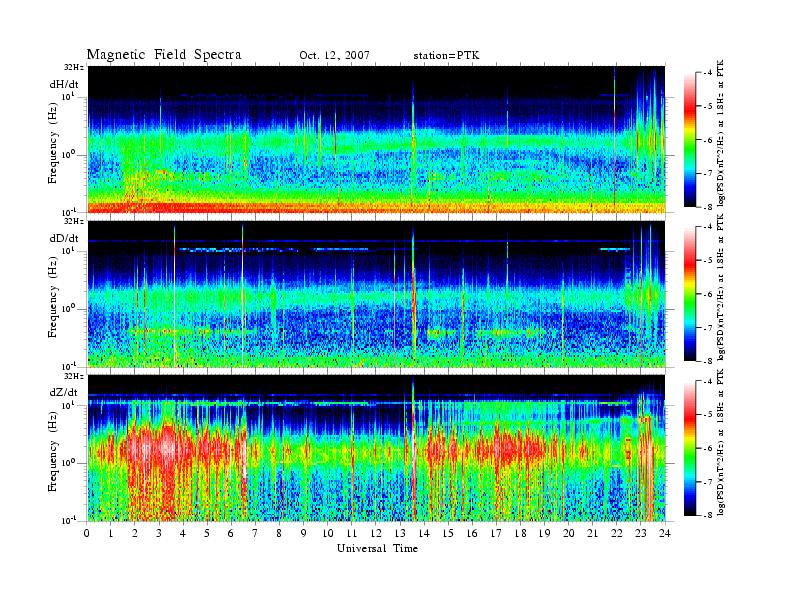The image size is (792, 612).
Task: Click the log(PSD) label beside dH/dt color scale
Action: click(x=721, y=133)
